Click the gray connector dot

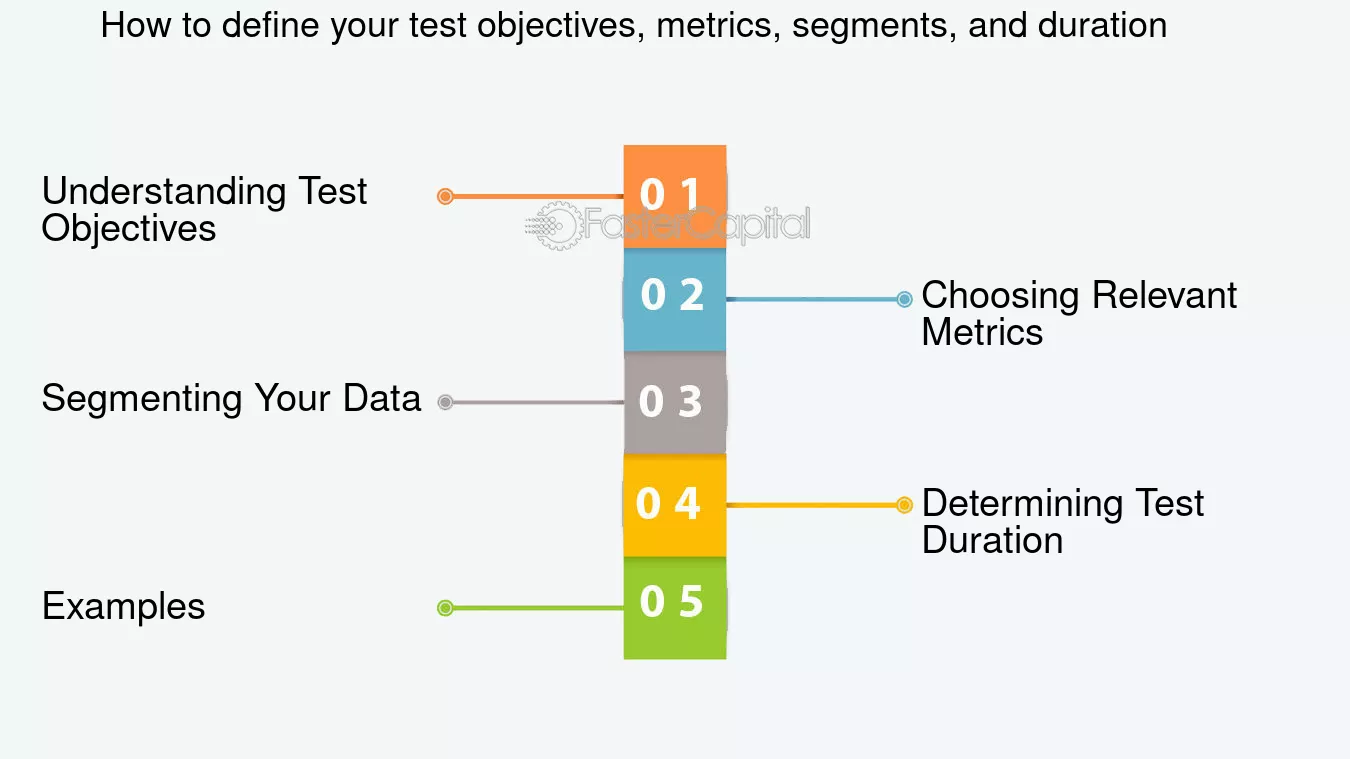click(x=446, y=402)
